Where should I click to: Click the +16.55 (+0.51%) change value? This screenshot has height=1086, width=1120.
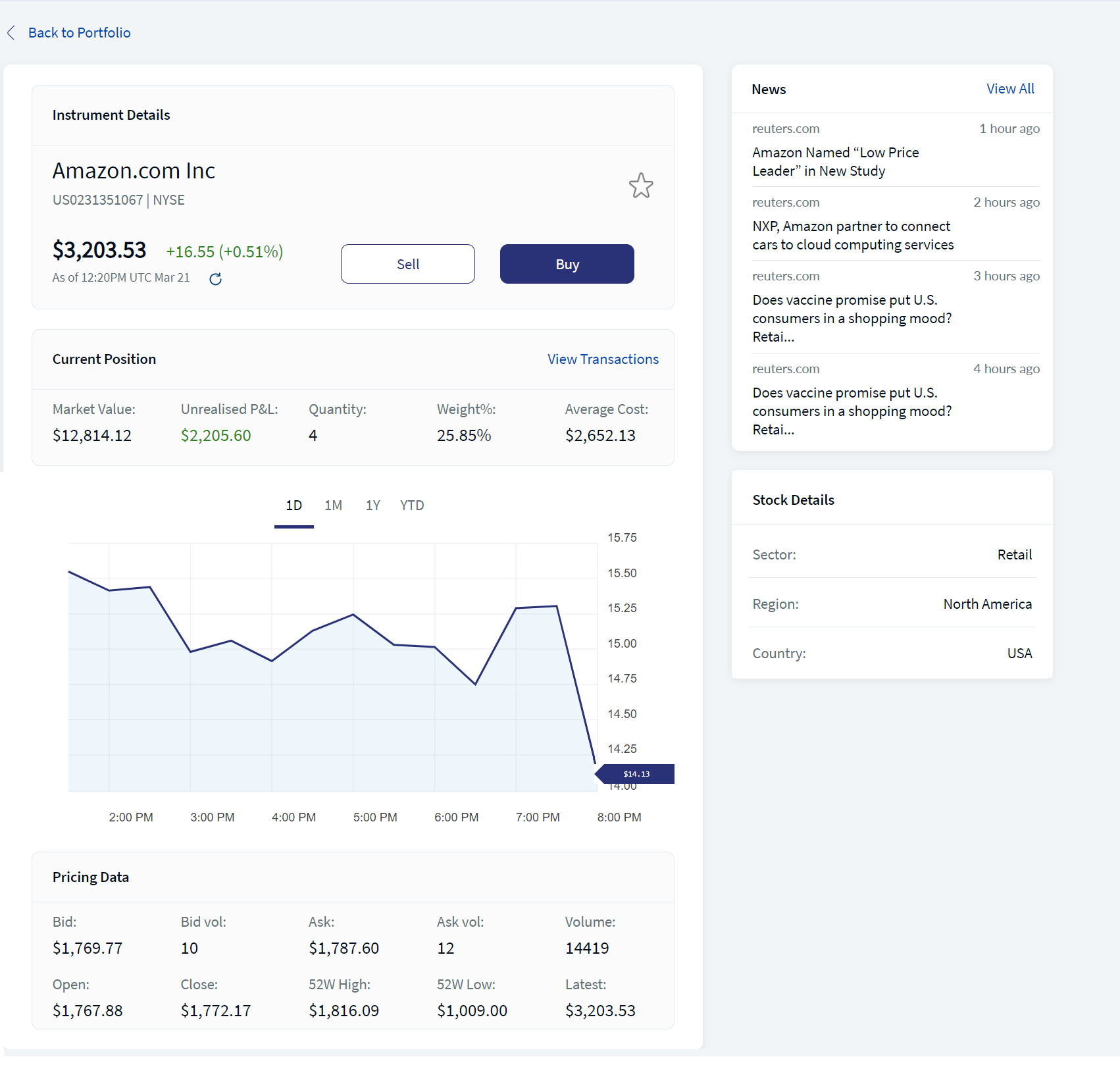[x=224, y=252]
